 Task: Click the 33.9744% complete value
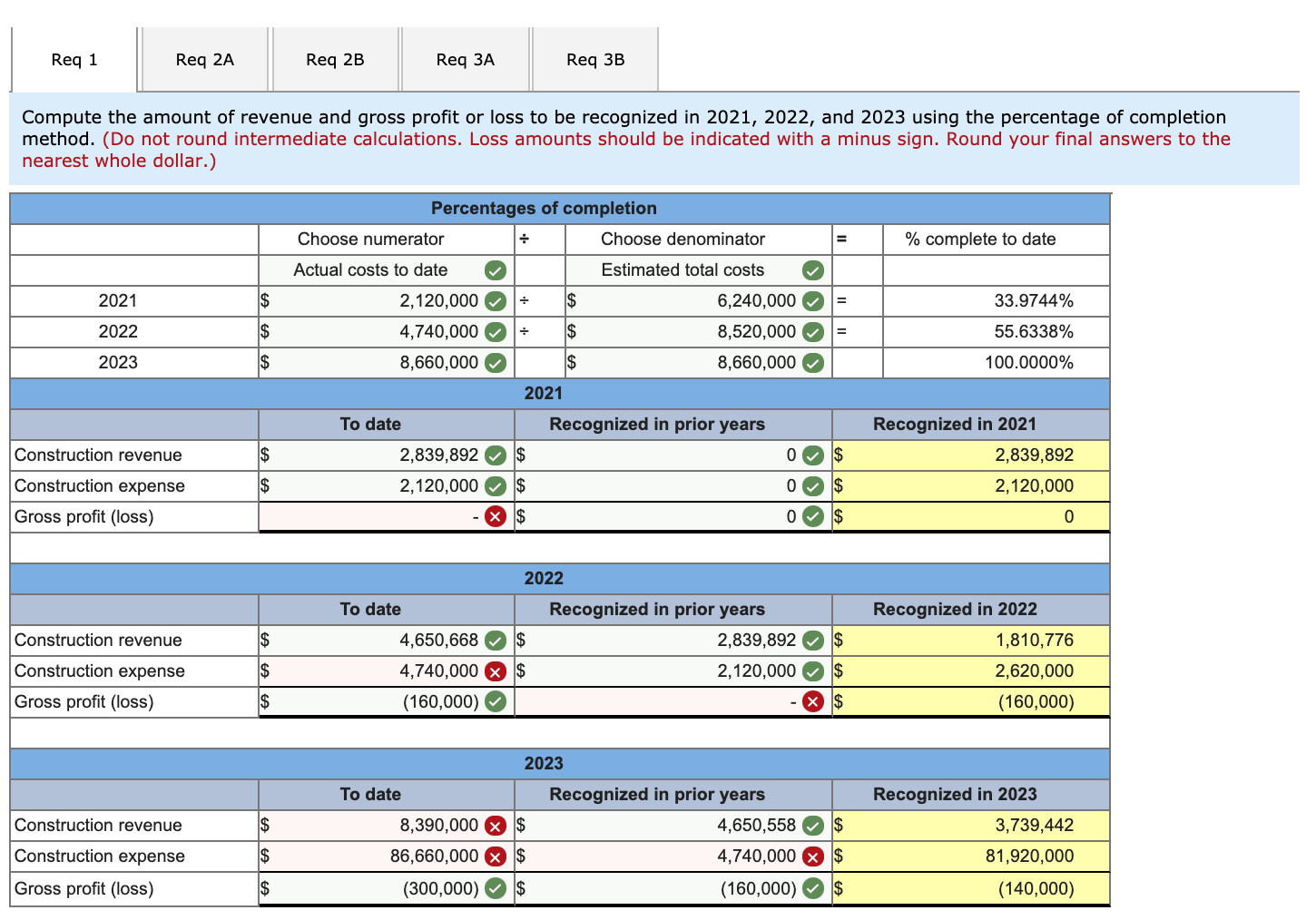(x=1034, y=301)
